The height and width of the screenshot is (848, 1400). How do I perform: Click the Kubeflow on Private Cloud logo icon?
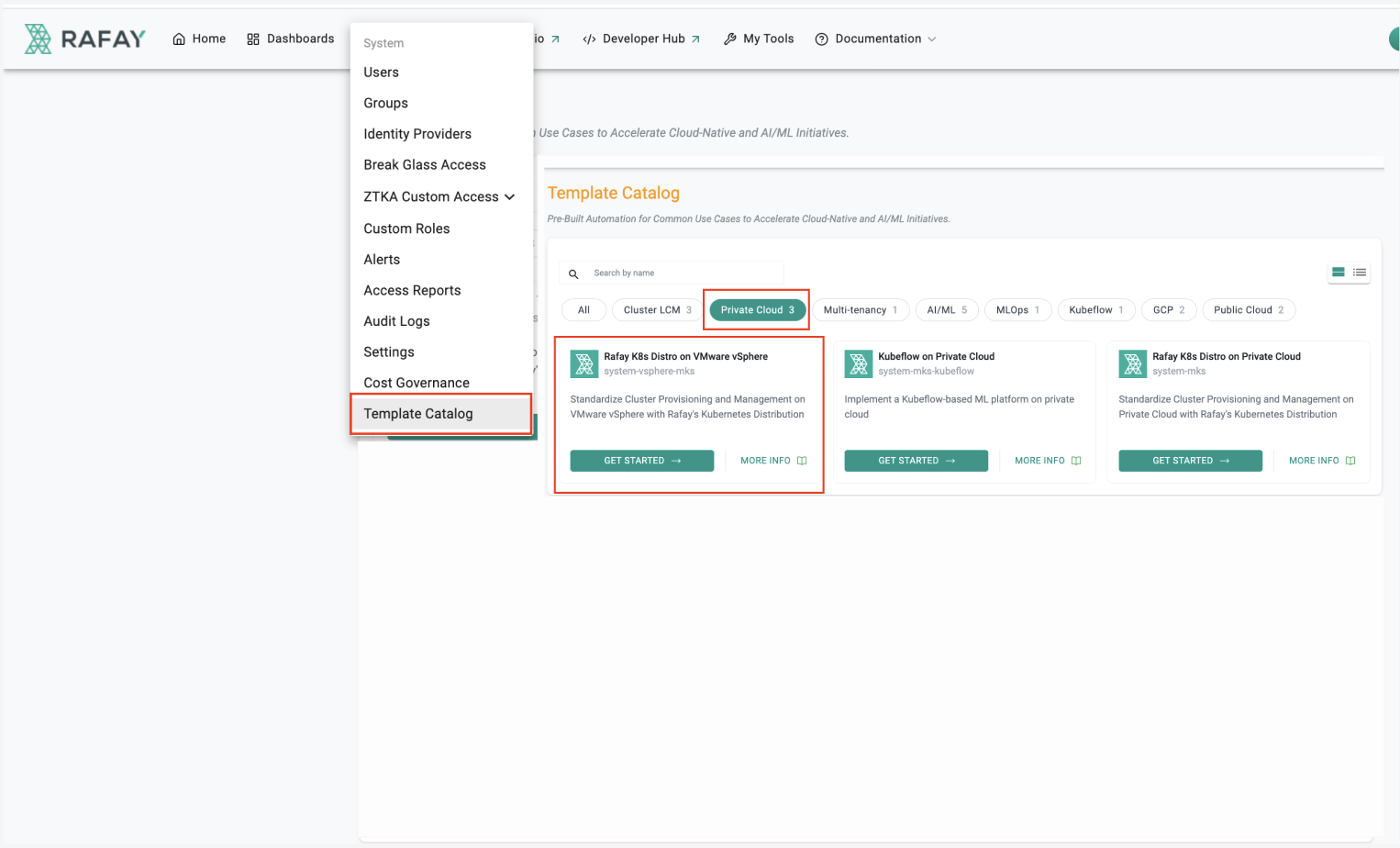point(859,363)
